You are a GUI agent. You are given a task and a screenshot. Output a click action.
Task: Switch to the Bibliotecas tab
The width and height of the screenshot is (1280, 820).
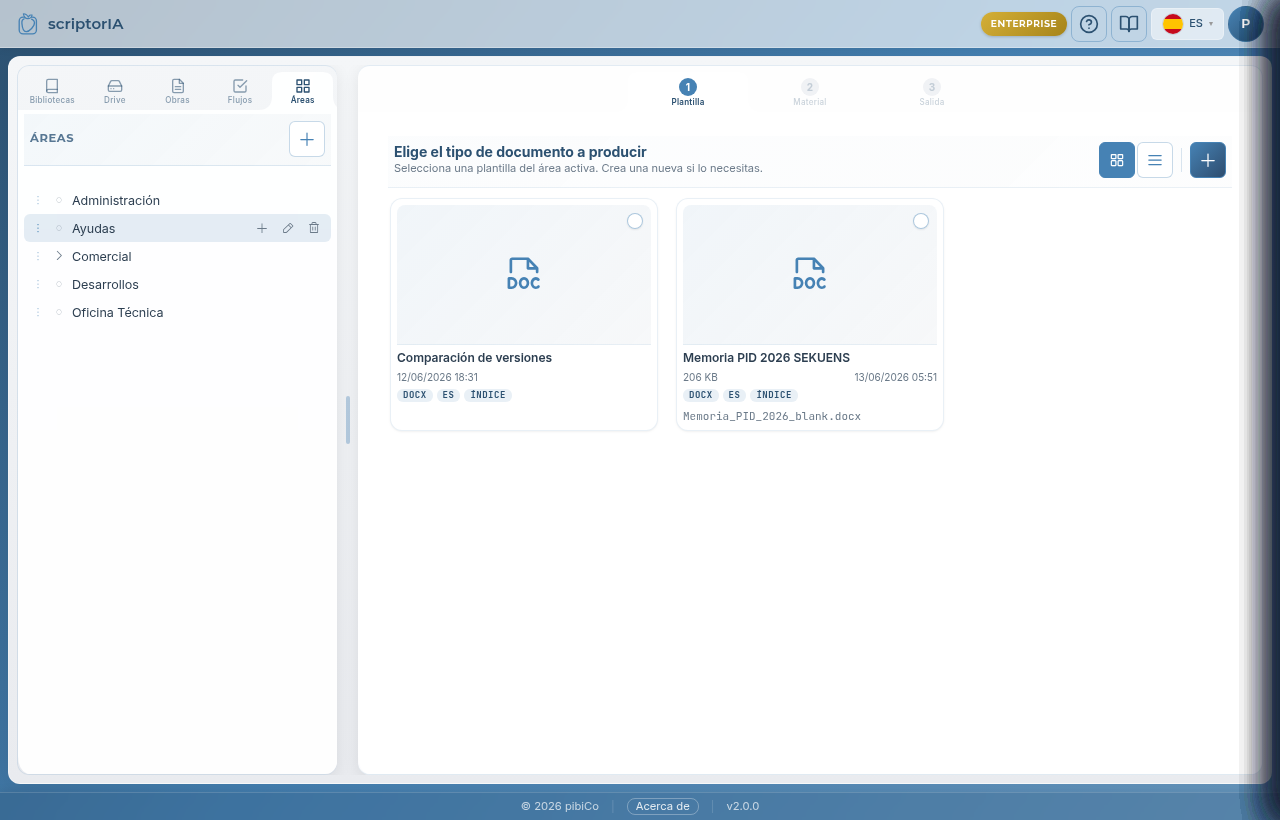click(52, 91)
